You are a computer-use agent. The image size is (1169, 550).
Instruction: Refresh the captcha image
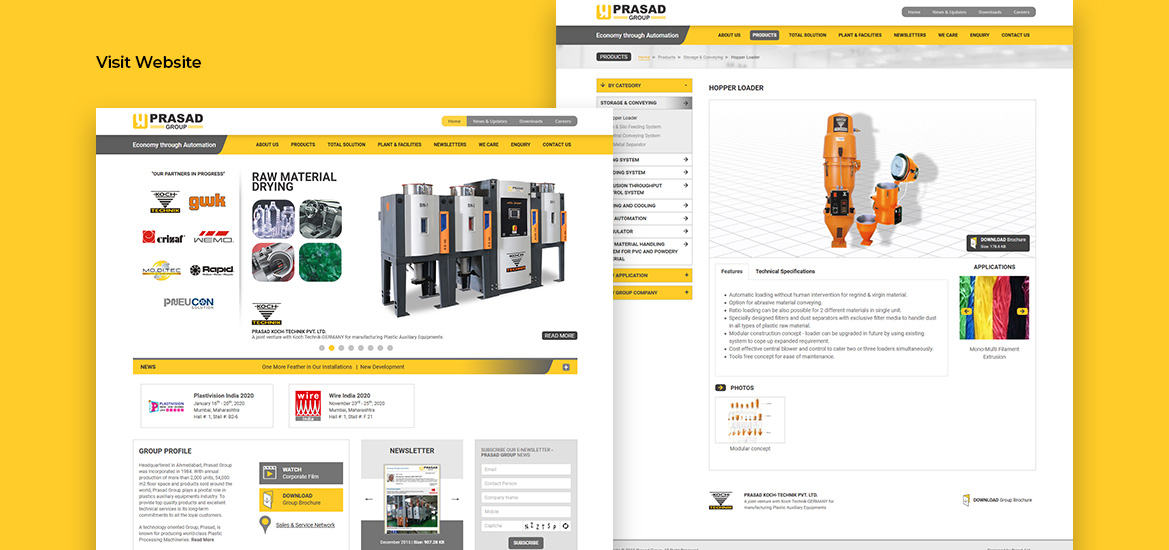(x=565, y=525)
